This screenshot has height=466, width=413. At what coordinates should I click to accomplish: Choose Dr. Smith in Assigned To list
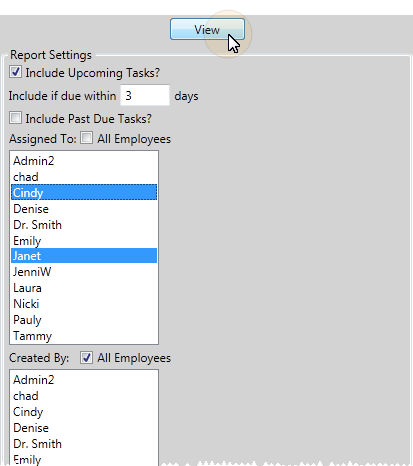(84, 225)
